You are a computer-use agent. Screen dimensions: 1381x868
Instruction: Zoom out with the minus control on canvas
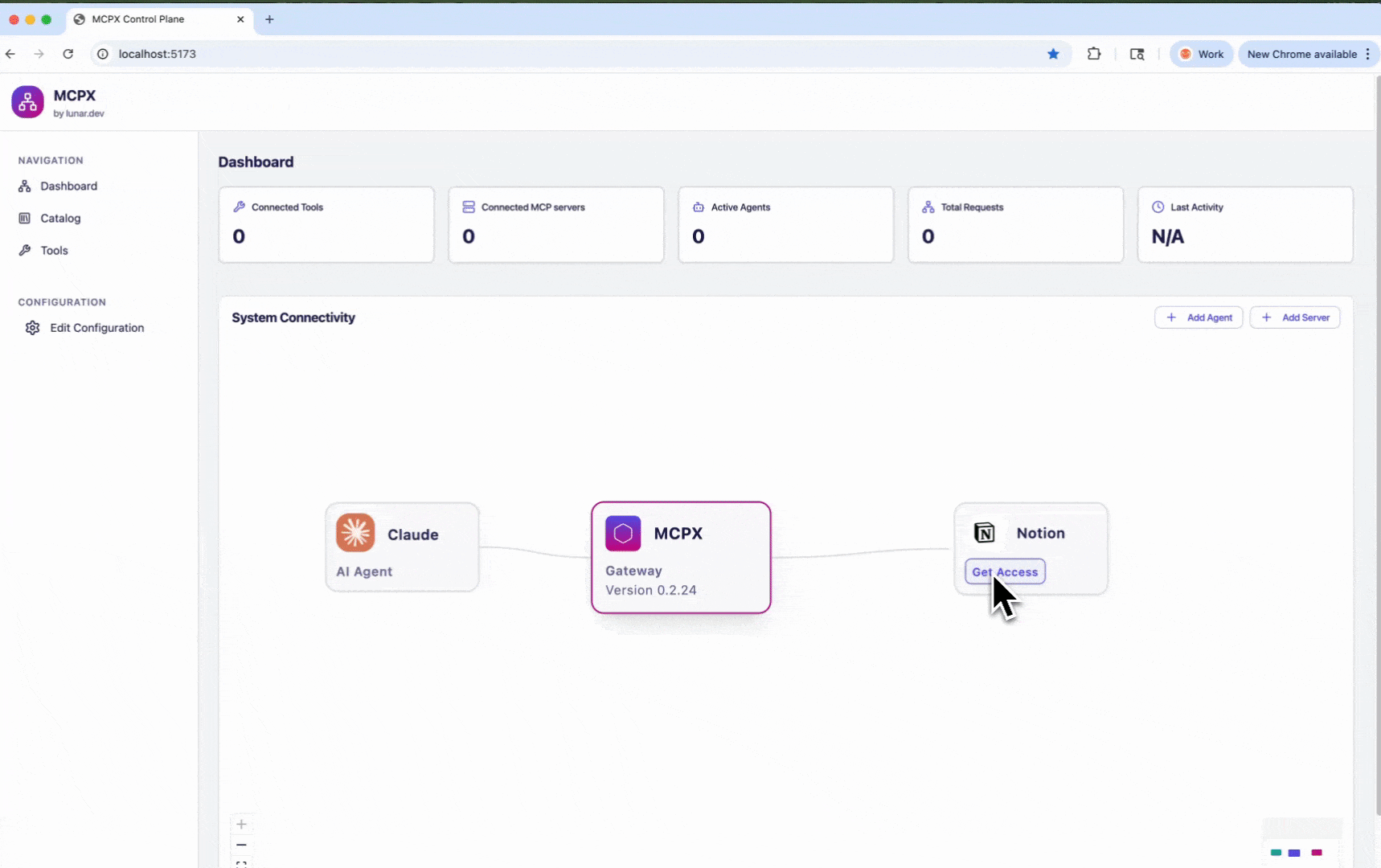[241, 845]
